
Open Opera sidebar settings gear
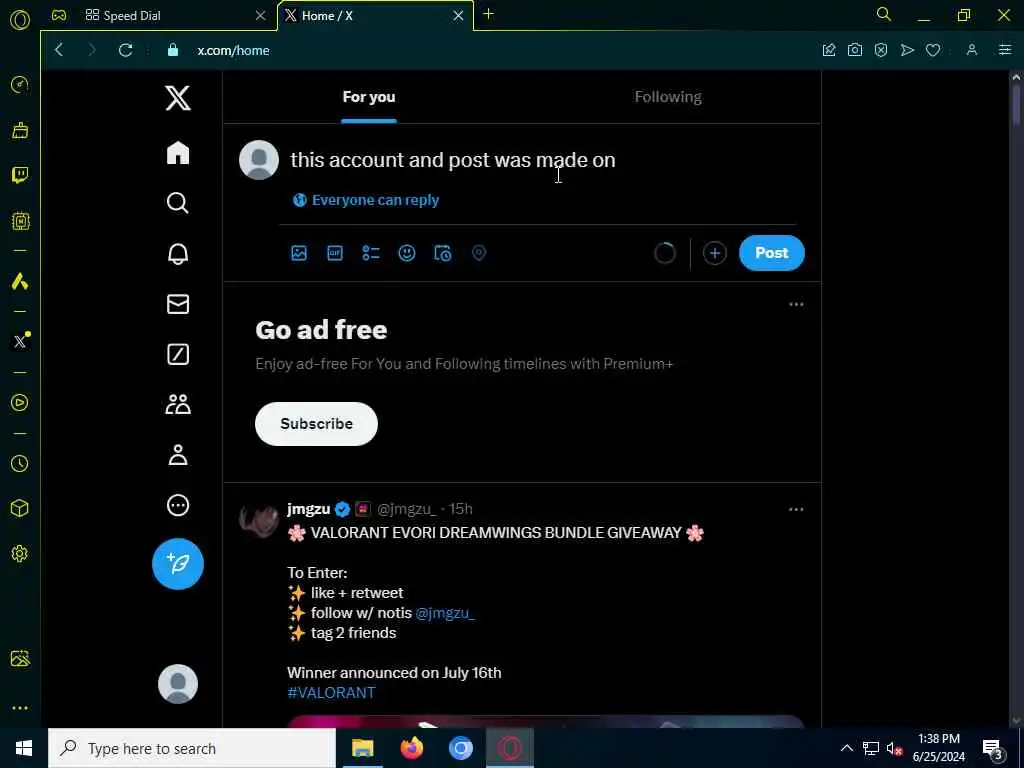click(x=20, y=554)
